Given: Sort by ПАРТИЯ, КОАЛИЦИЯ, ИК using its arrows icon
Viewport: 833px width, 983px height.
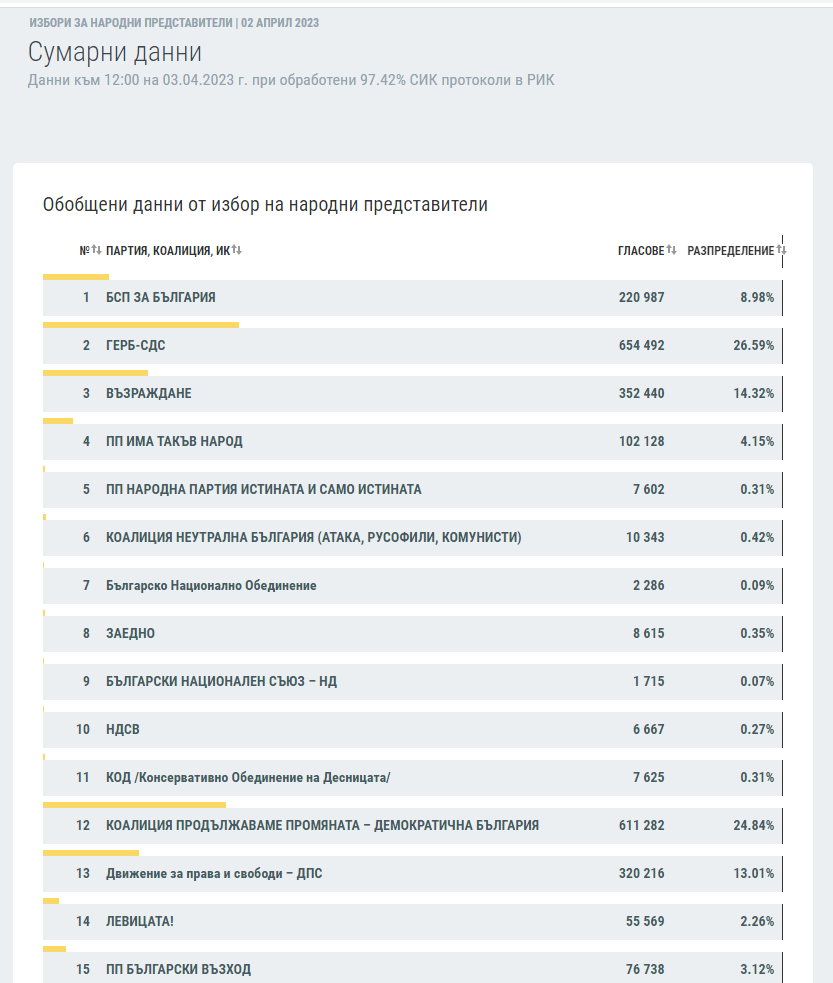Looking at the screenshot, I should pos(237,250).
